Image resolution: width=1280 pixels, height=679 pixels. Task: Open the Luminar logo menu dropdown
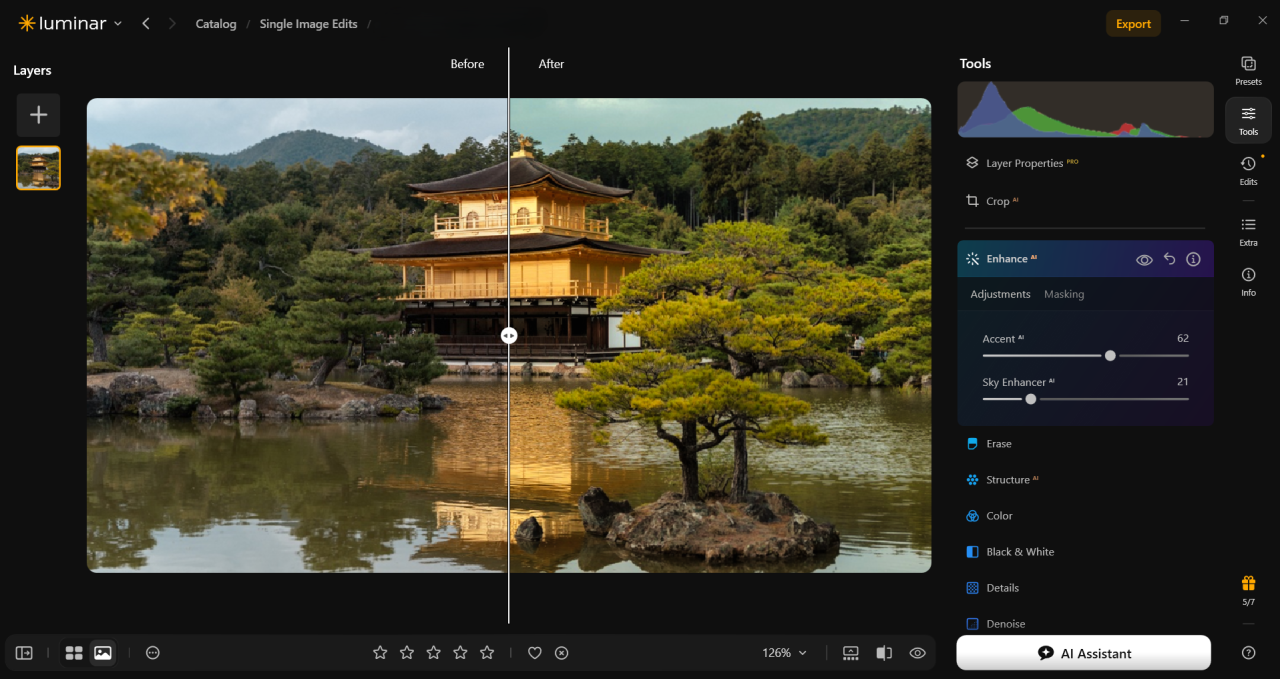tap(70, 23)
